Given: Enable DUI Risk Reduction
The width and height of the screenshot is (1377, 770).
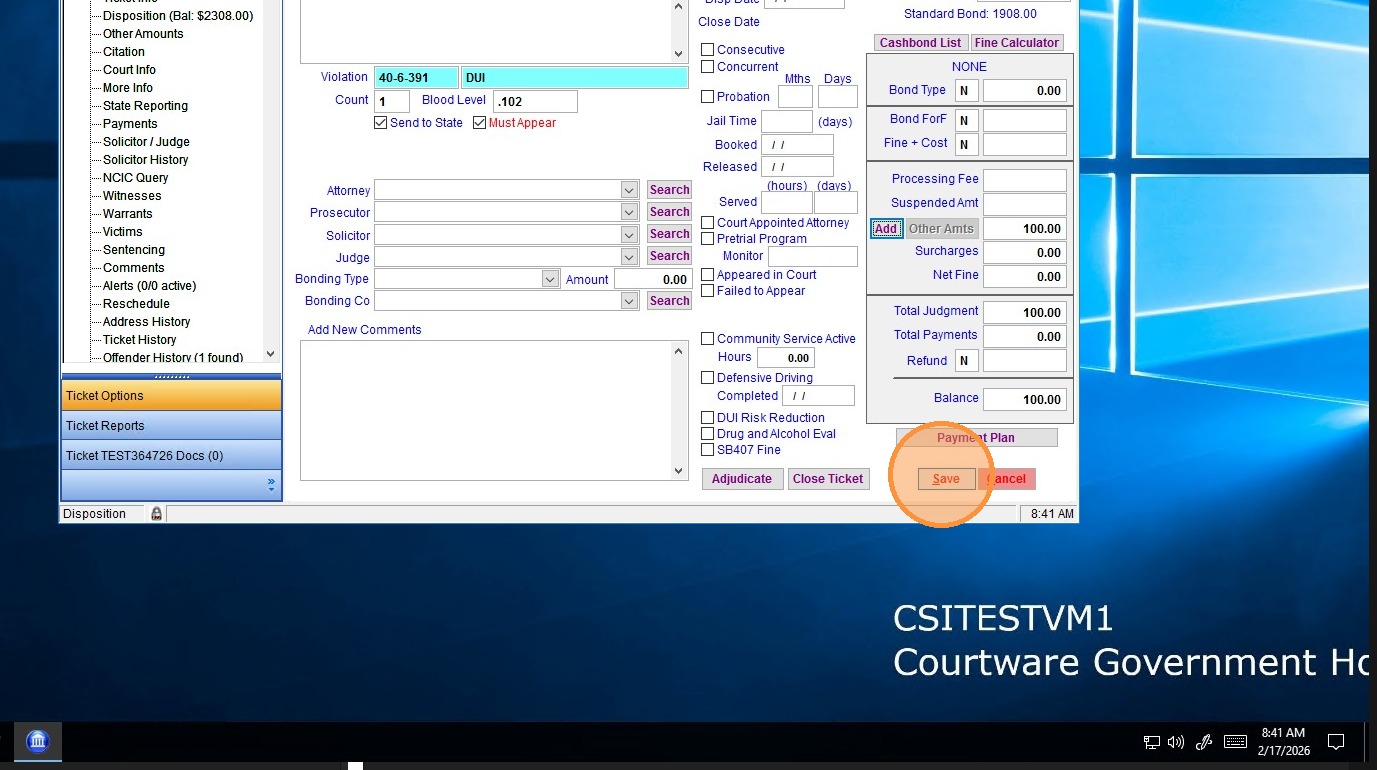Looking at the screenshot, I should [x=708, y=418].
